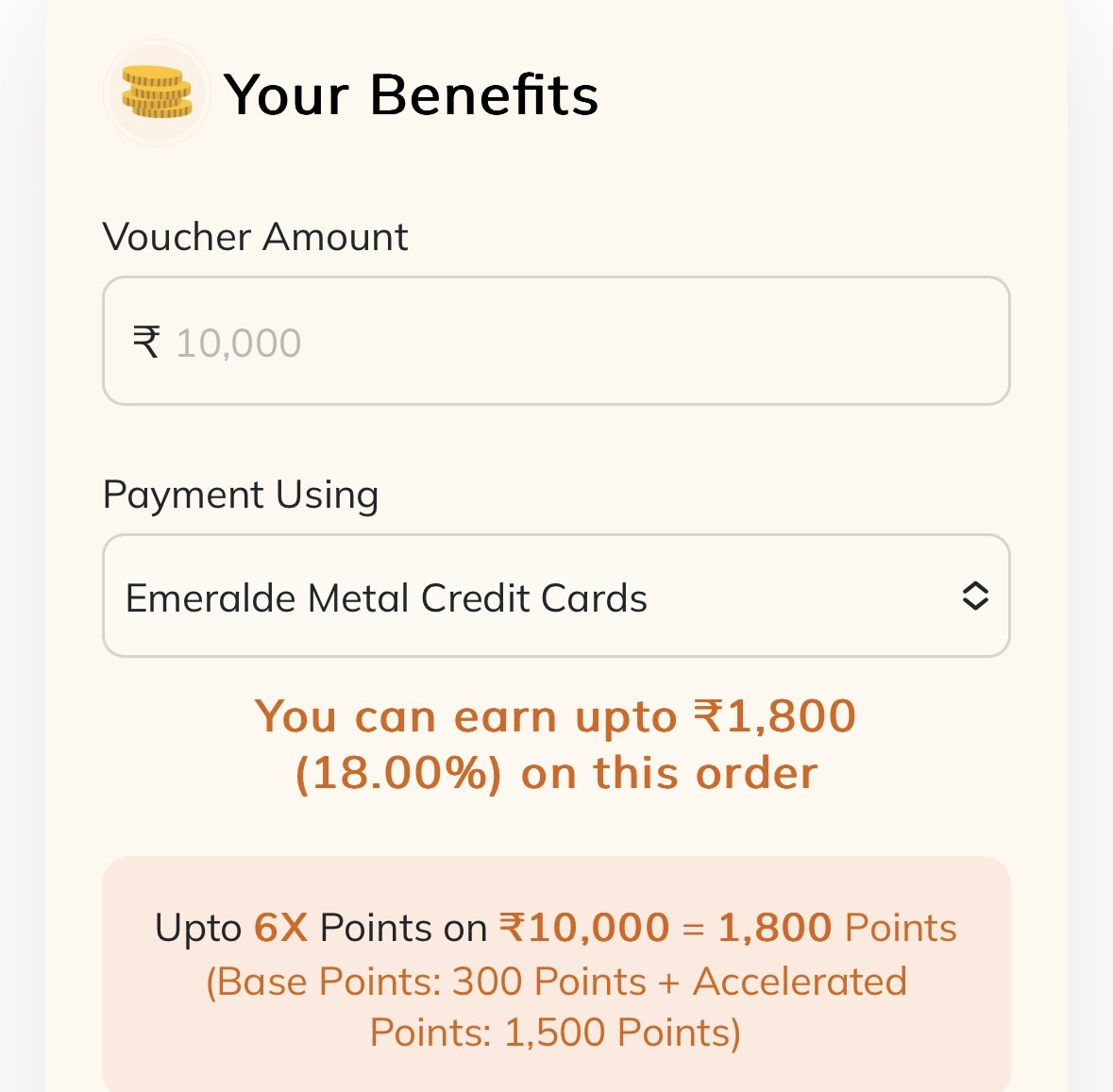Click the ₹10,000 amount in points summary

pos(584,928)
